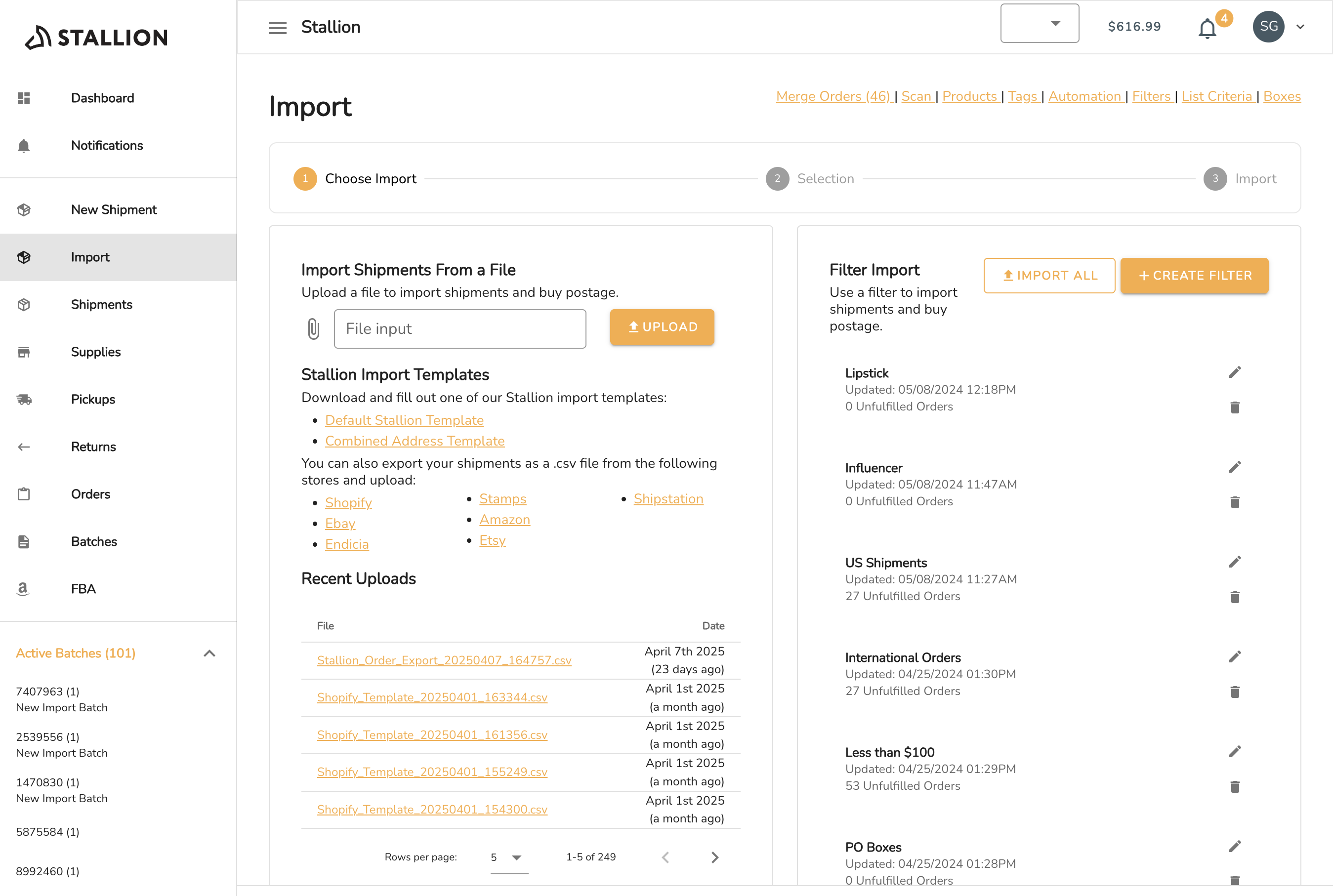
Task: Click the Create Filter button
Action: (x=1194, y=276)
